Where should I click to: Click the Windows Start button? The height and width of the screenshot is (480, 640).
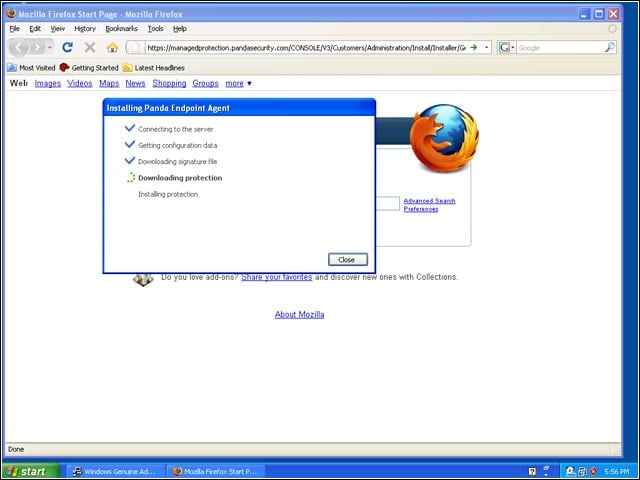coord(31,471)
